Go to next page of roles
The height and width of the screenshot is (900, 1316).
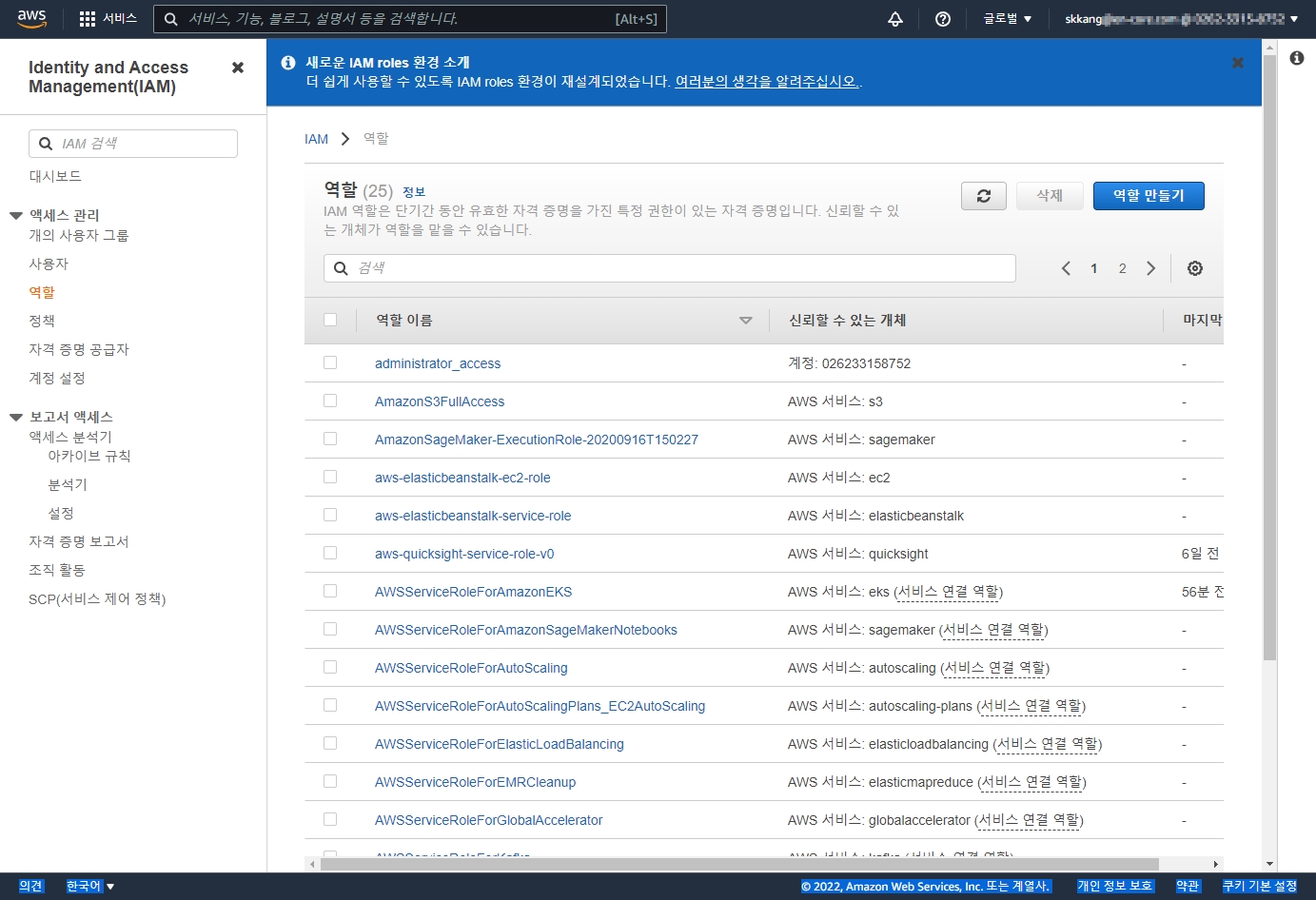click(x=1151, y=268)
